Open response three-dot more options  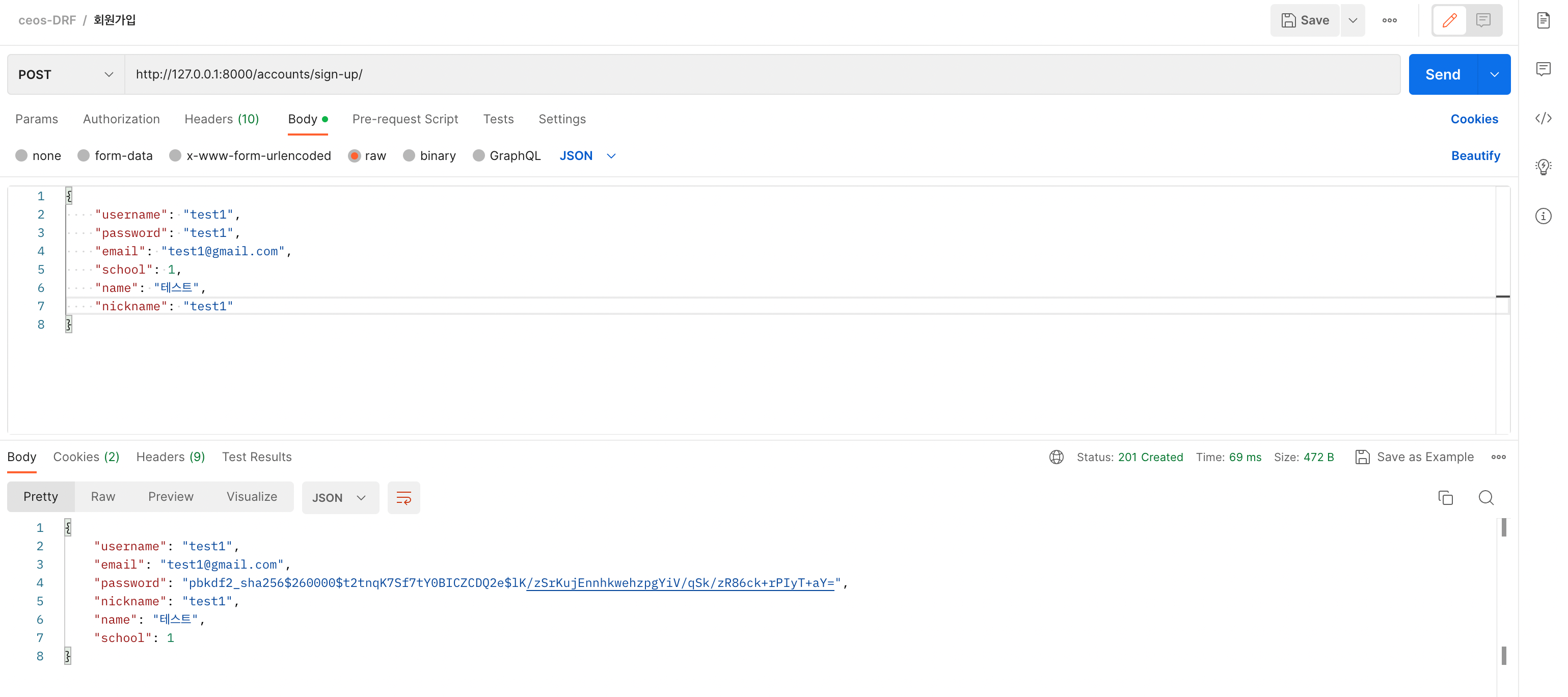pos(1498,457)
